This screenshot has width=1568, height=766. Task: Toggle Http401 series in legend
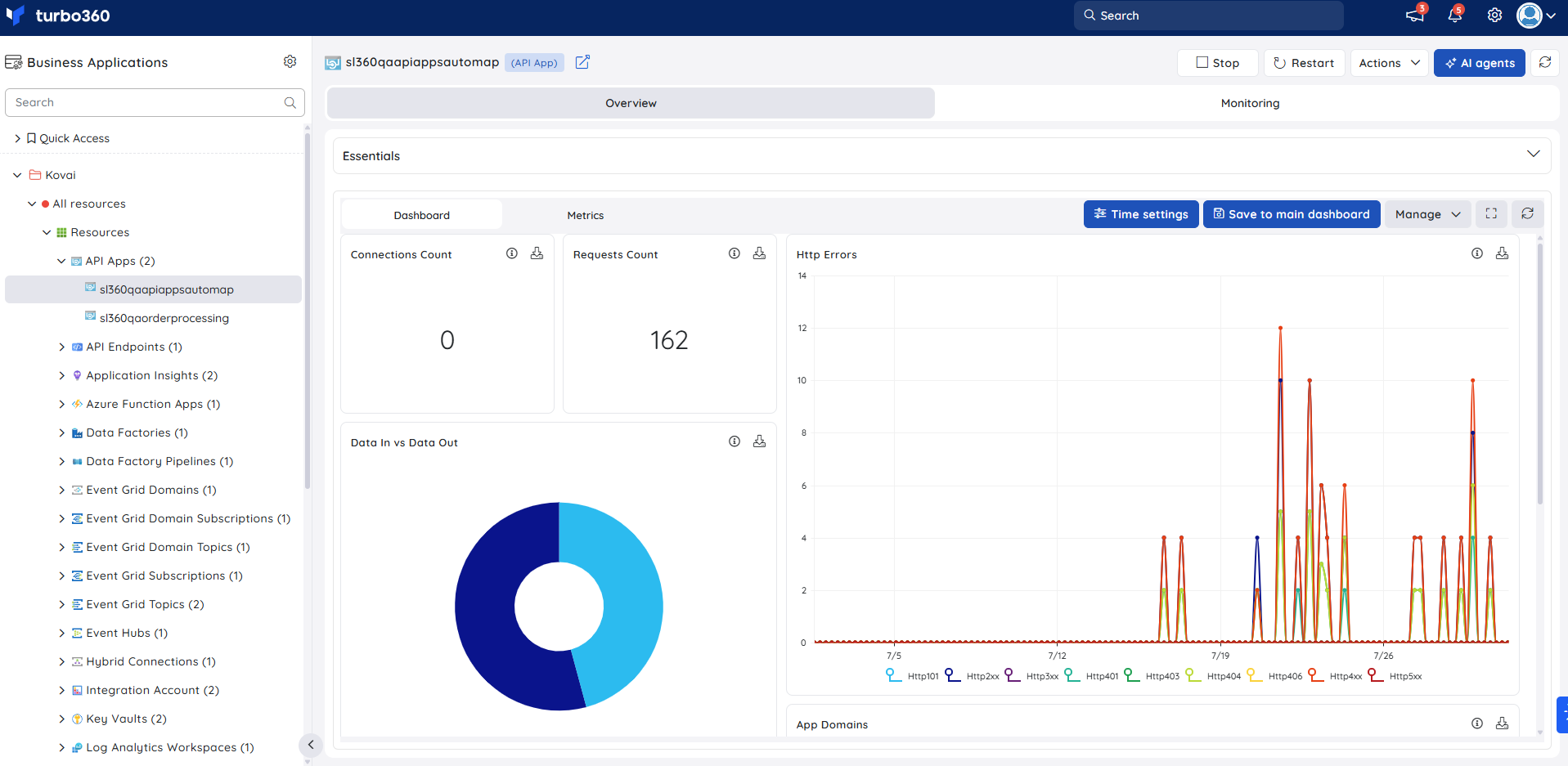point(1091,675)
